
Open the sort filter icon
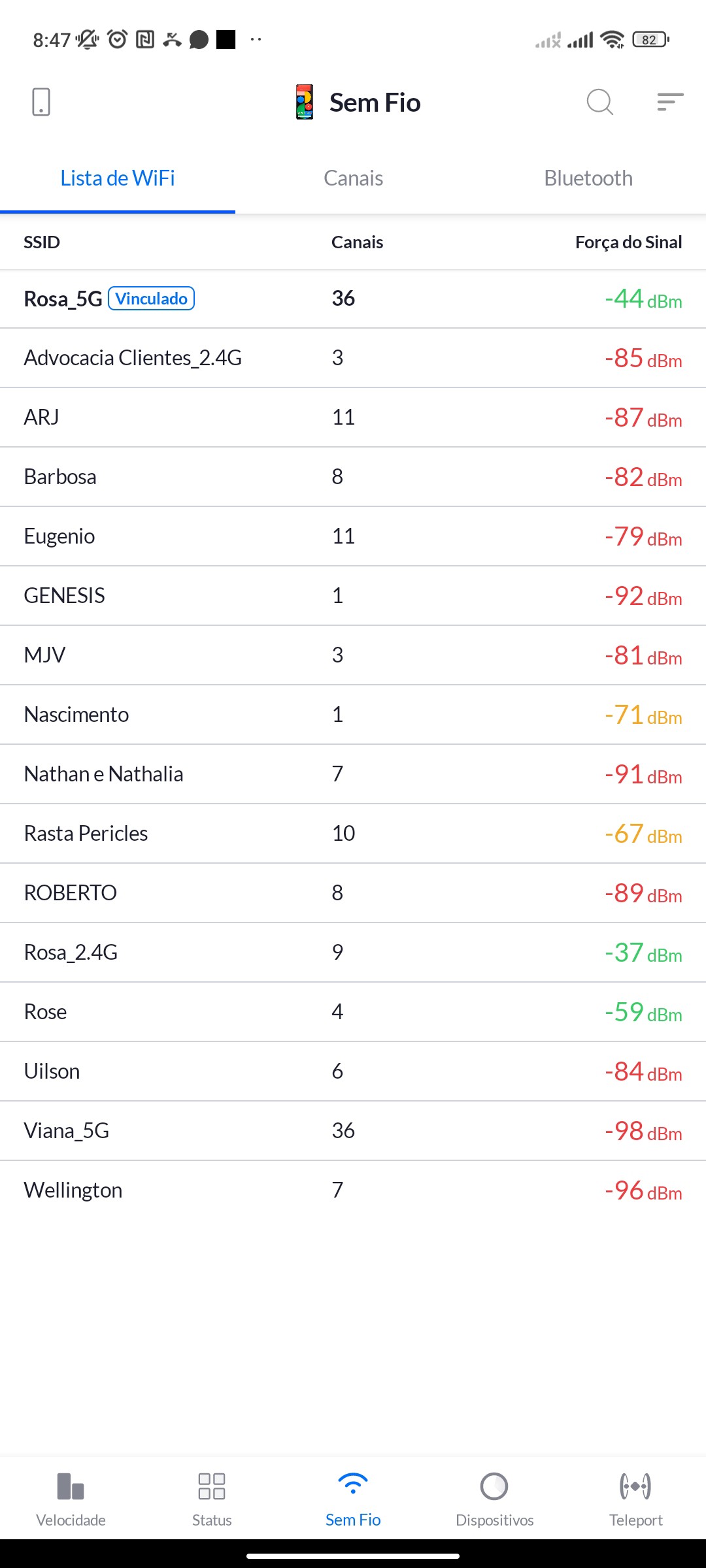670,102
